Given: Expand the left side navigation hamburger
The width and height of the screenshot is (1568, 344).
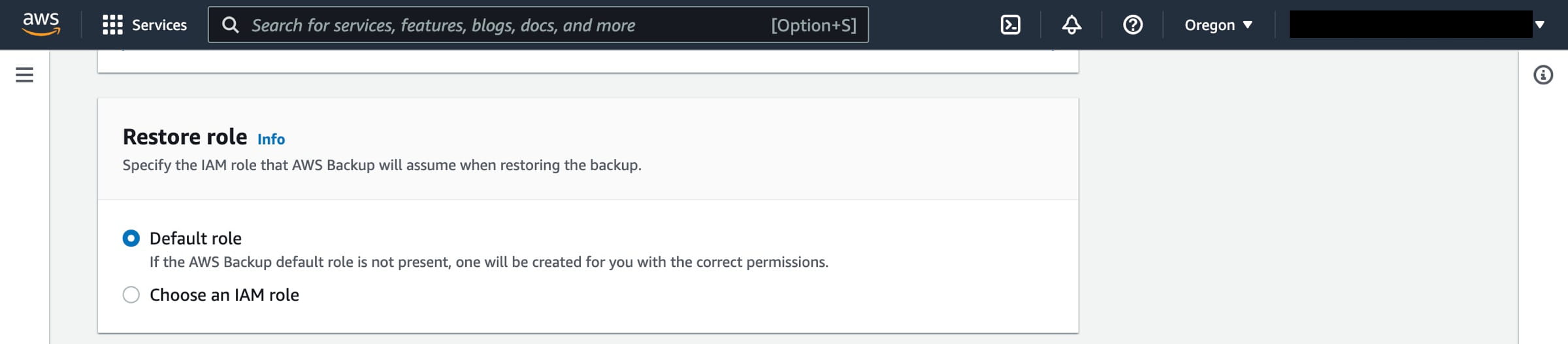Looking at the screenshot, I should [24, 75].
